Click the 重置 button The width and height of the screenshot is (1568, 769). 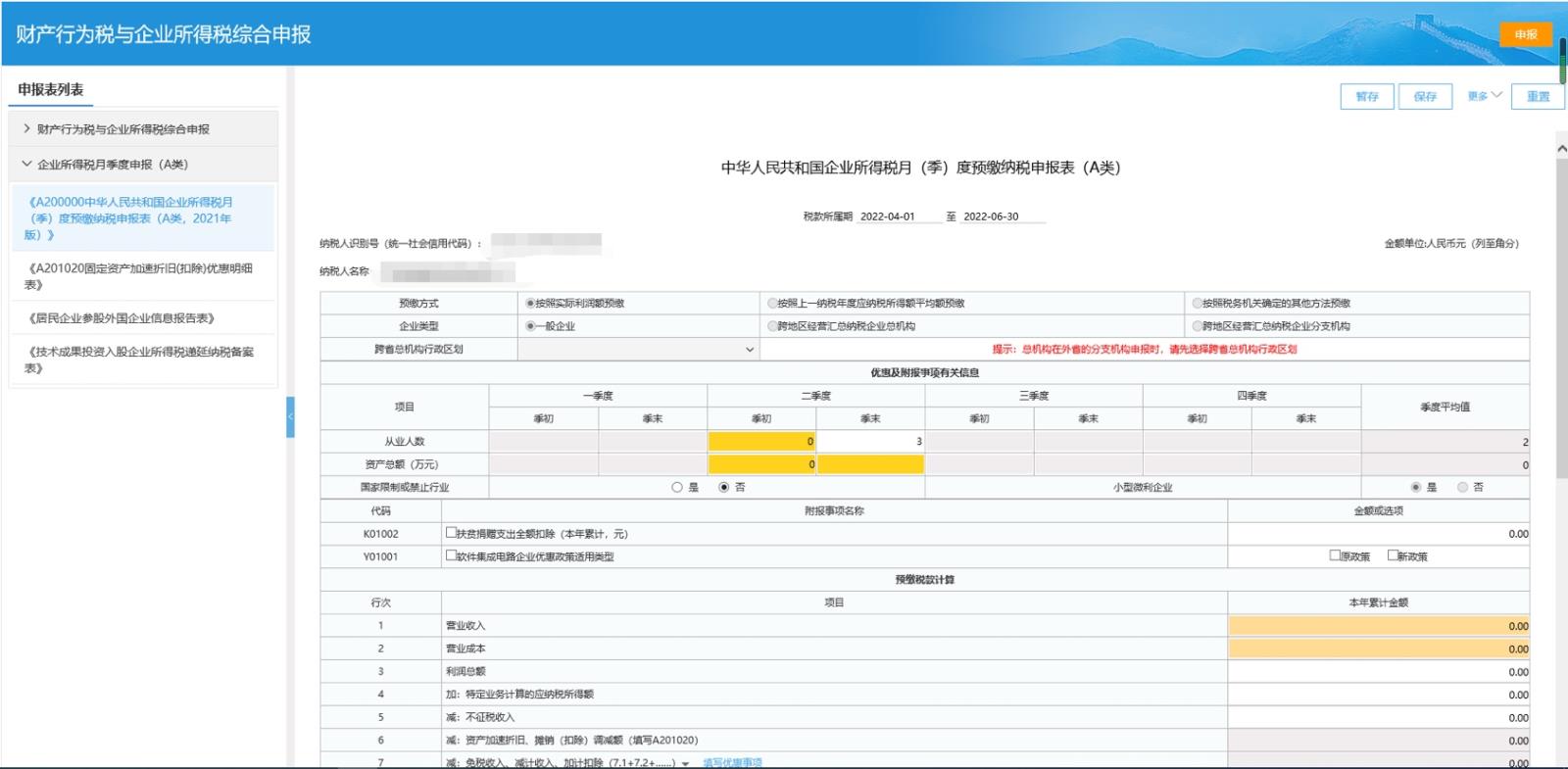pyautogui.click(x=1538, y=96)
